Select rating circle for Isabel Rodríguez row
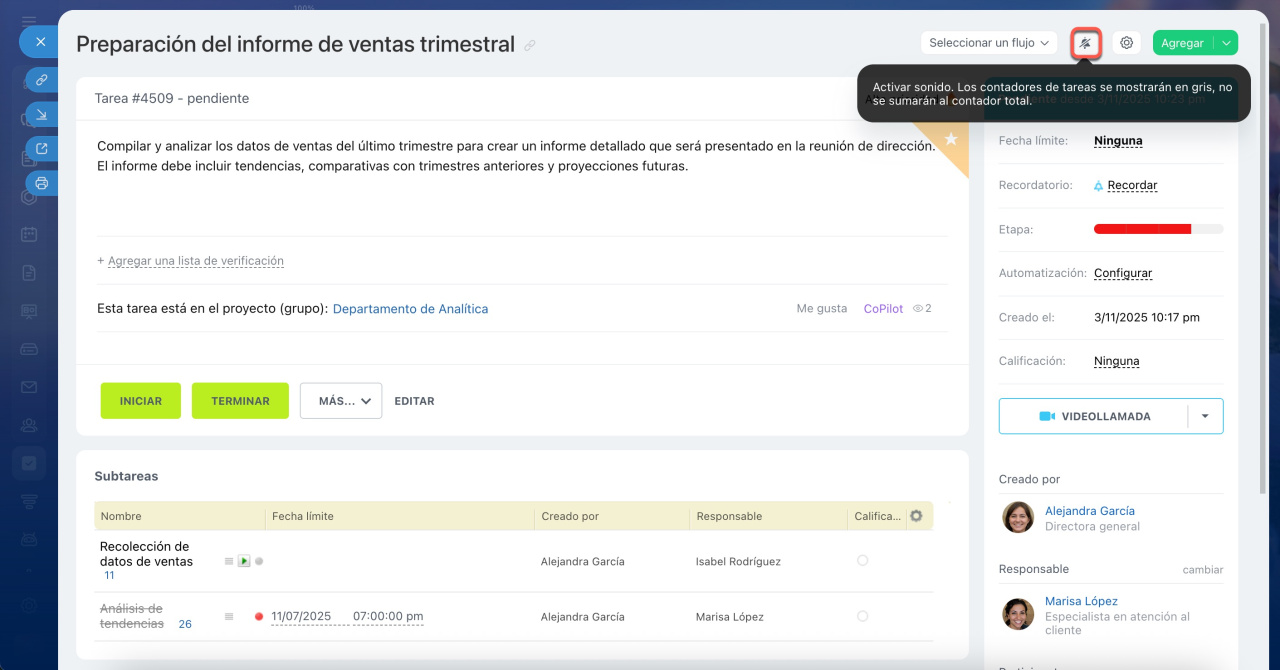Image resolution: width=1280 pixels, height=670 pixels. 862,561
